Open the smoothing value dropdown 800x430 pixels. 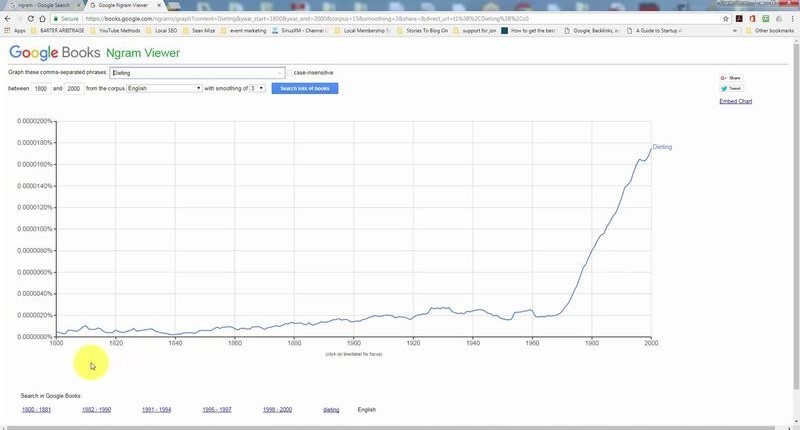pyautogui.click(x=257, y=88)
